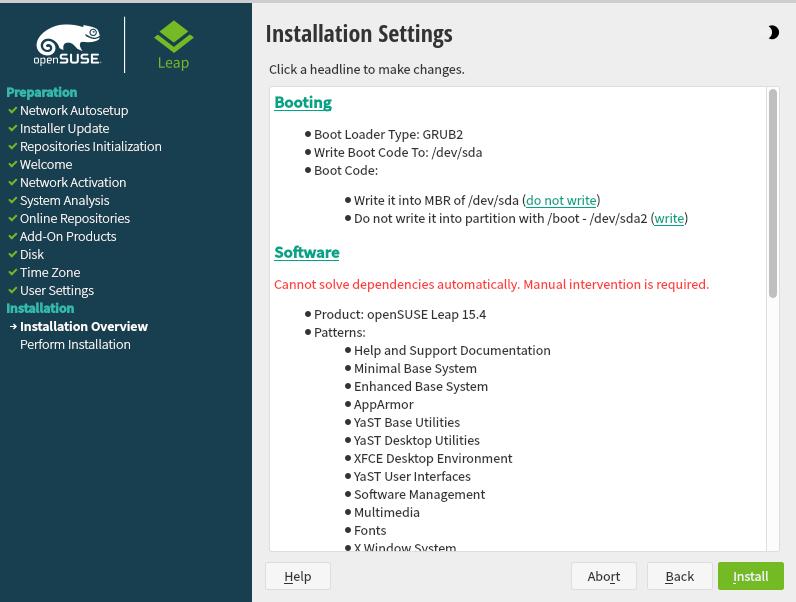The height and width of the screenshot is (602, 796).
Task: Click the Installation Overview arrow icon
Action: coord(13,326)
